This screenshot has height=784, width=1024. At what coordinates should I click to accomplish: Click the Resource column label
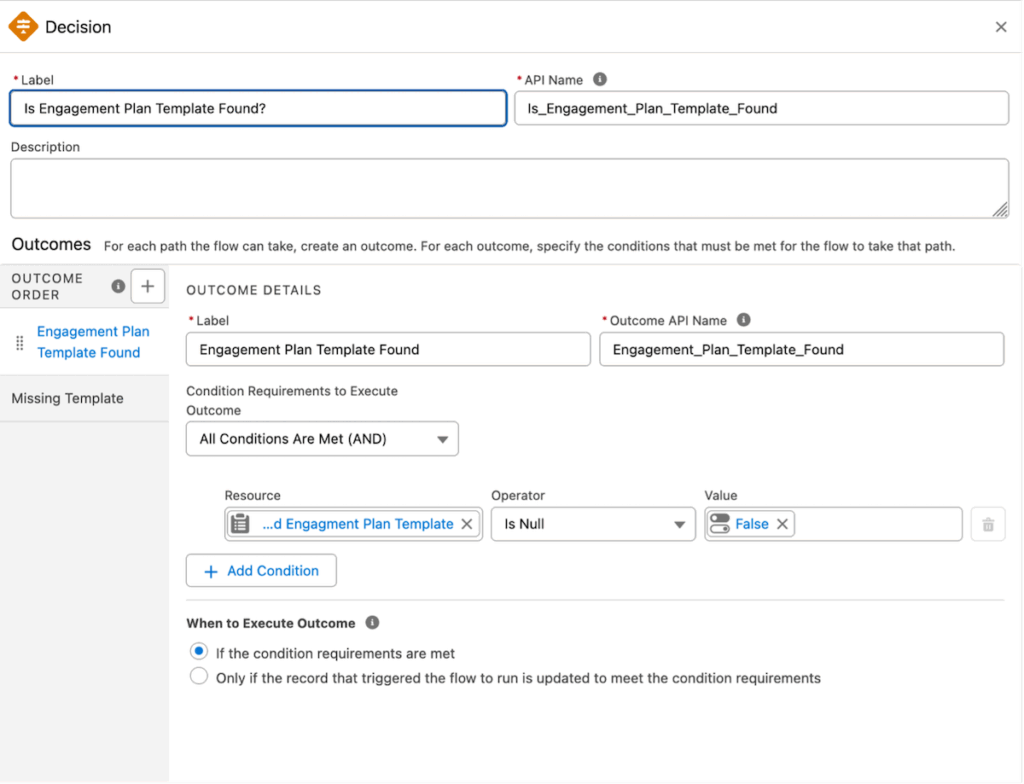[252, 495]
